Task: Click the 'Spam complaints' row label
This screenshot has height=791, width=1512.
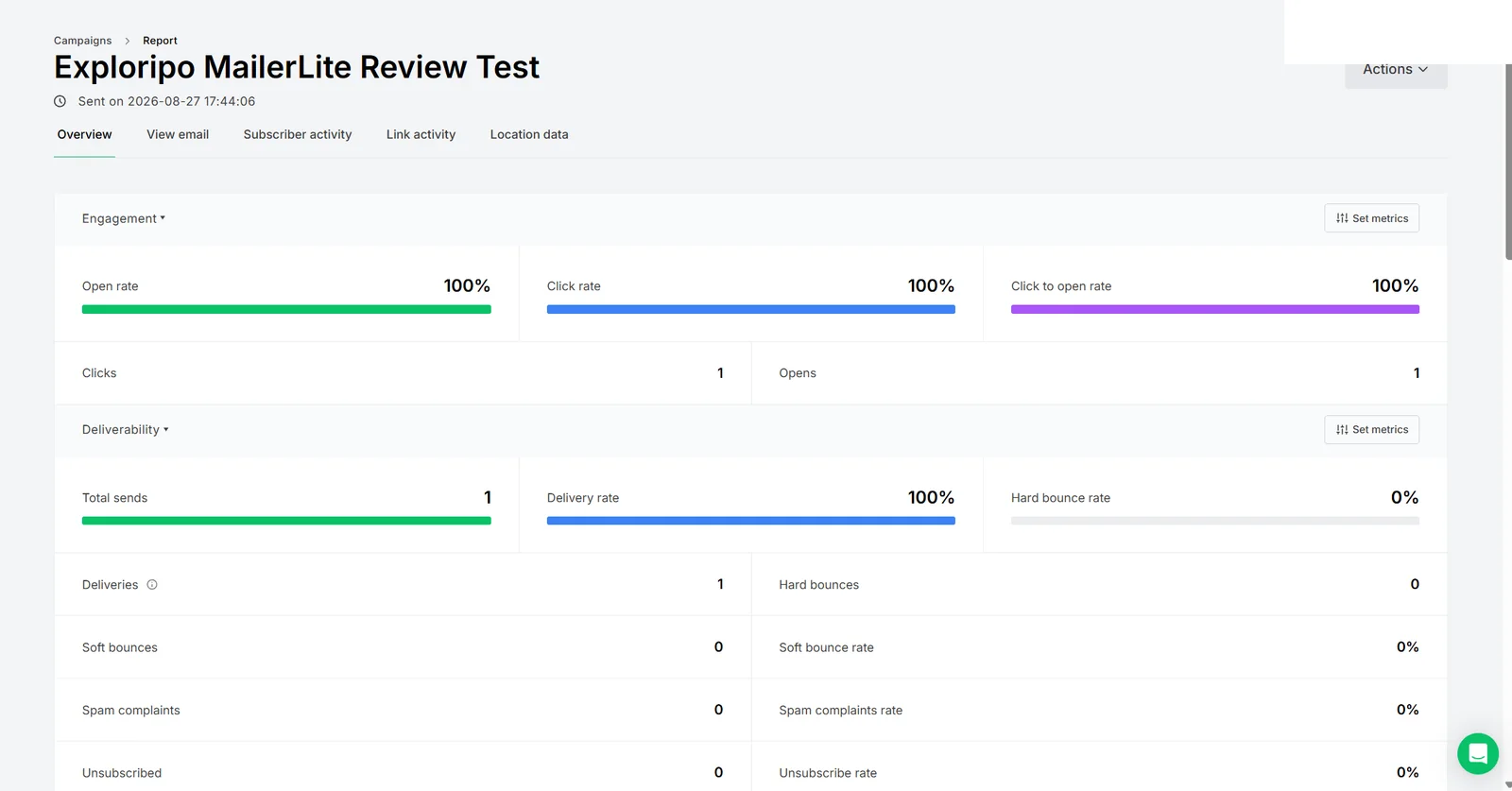Action: (x=131, y=711)
